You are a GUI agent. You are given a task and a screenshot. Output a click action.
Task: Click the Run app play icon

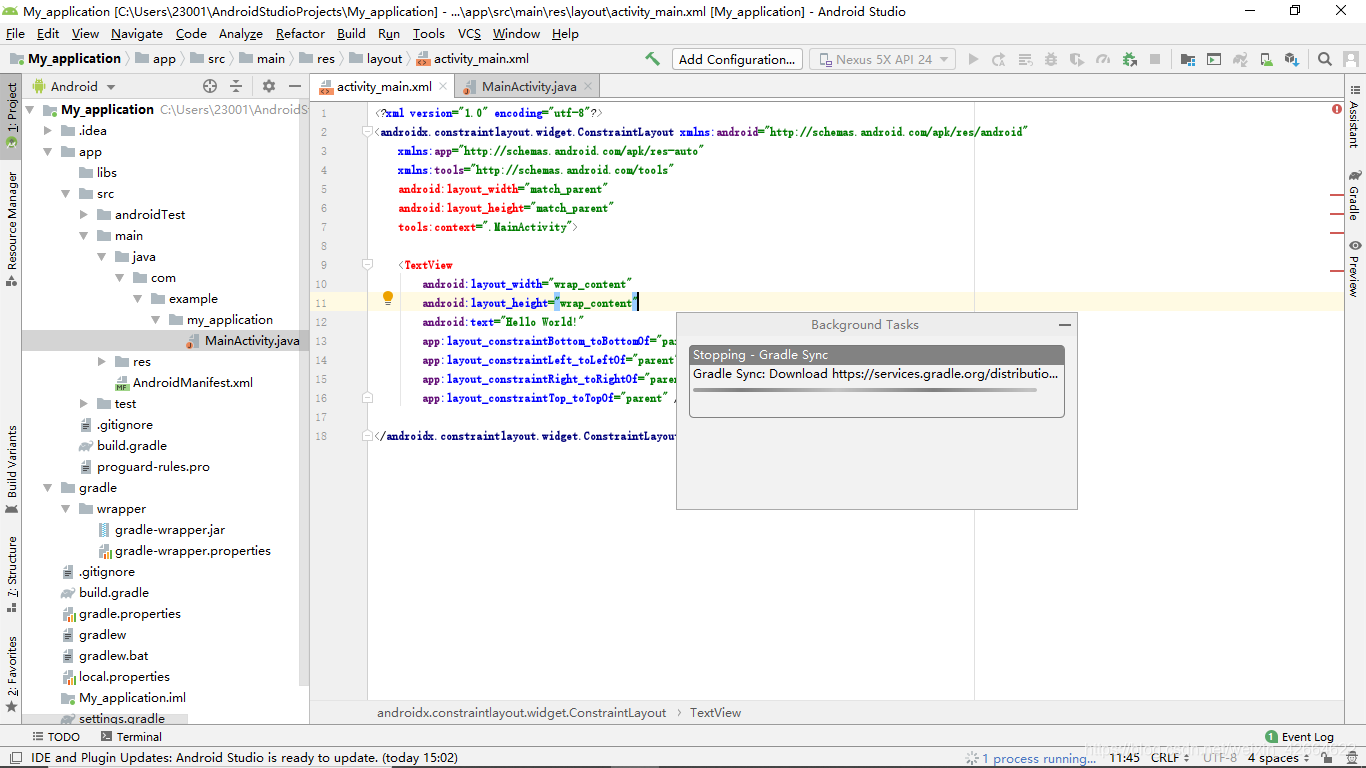(x=973, y=59)
